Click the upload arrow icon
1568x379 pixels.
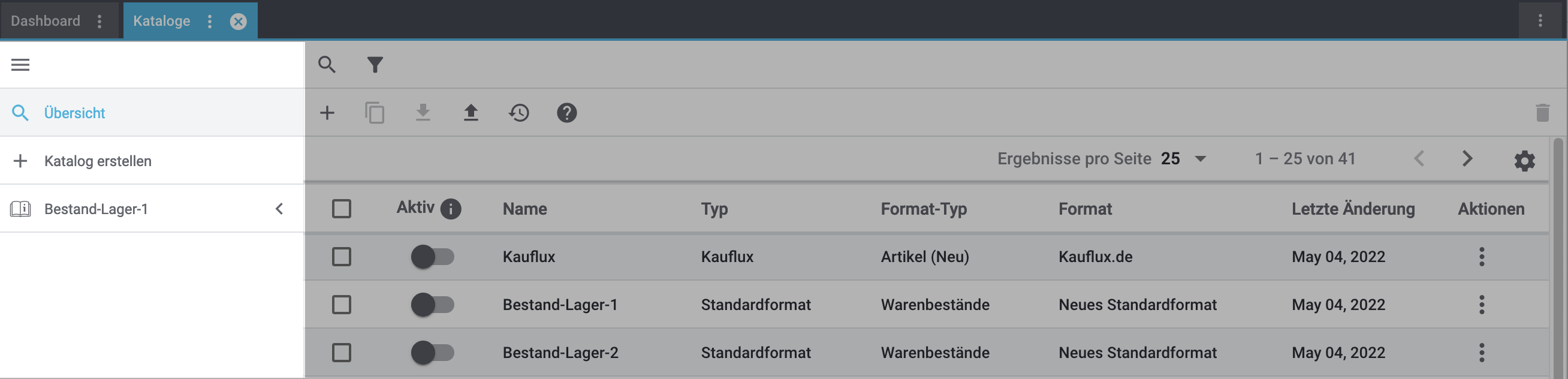click(x=471, y=113)
